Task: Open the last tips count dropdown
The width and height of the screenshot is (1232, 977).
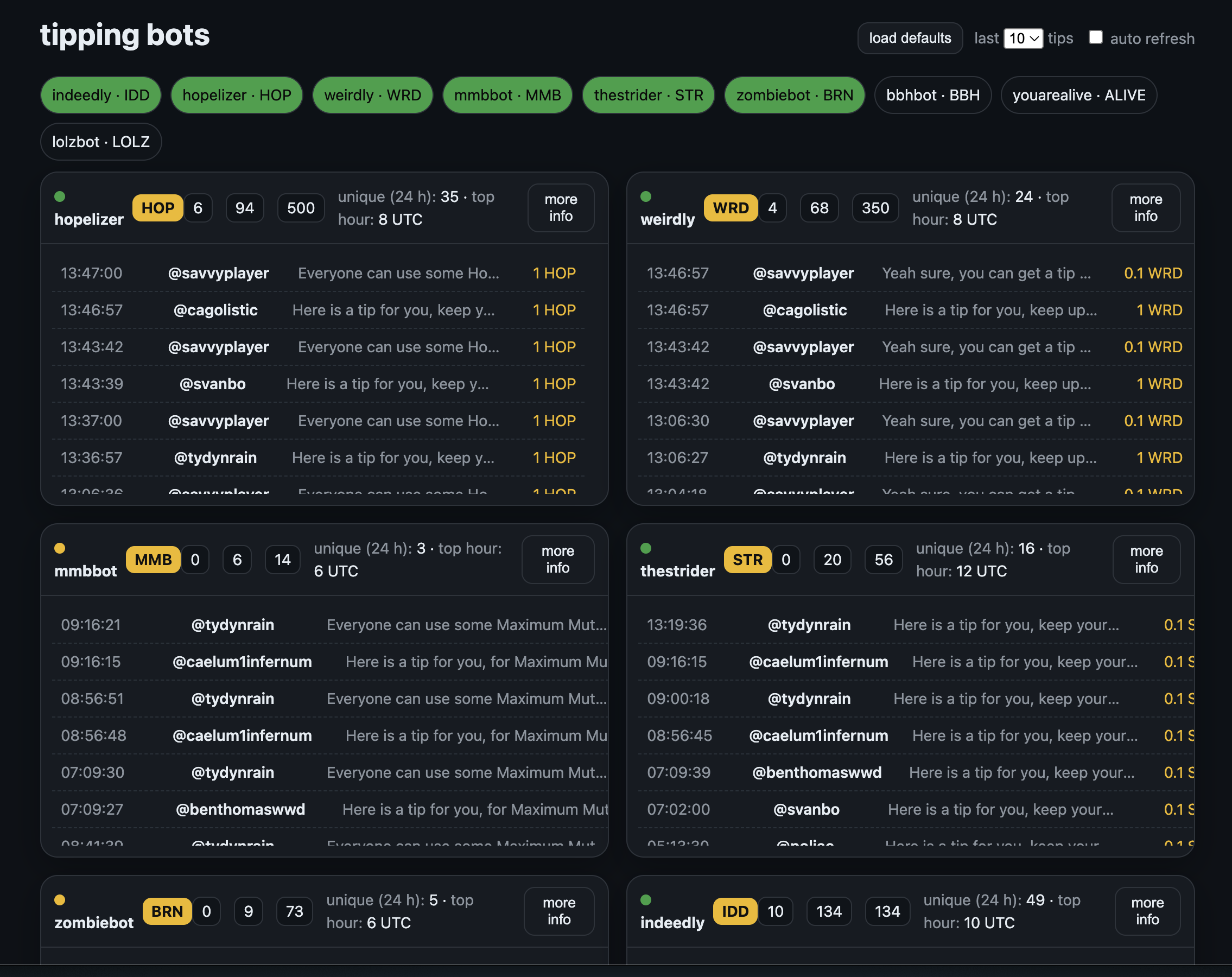Action: [x=1023, y=39]
